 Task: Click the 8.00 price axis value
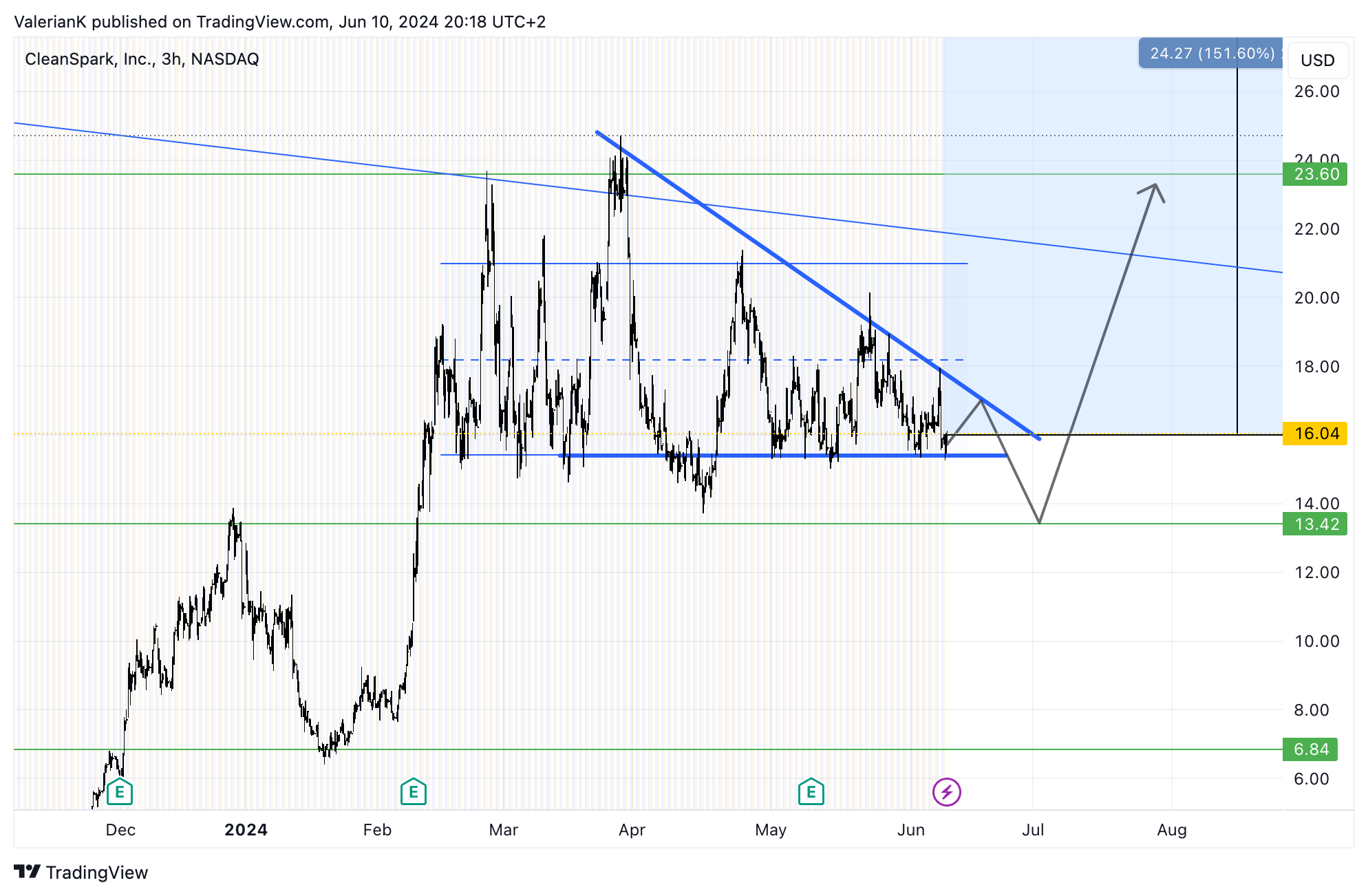coord(1312,710)
